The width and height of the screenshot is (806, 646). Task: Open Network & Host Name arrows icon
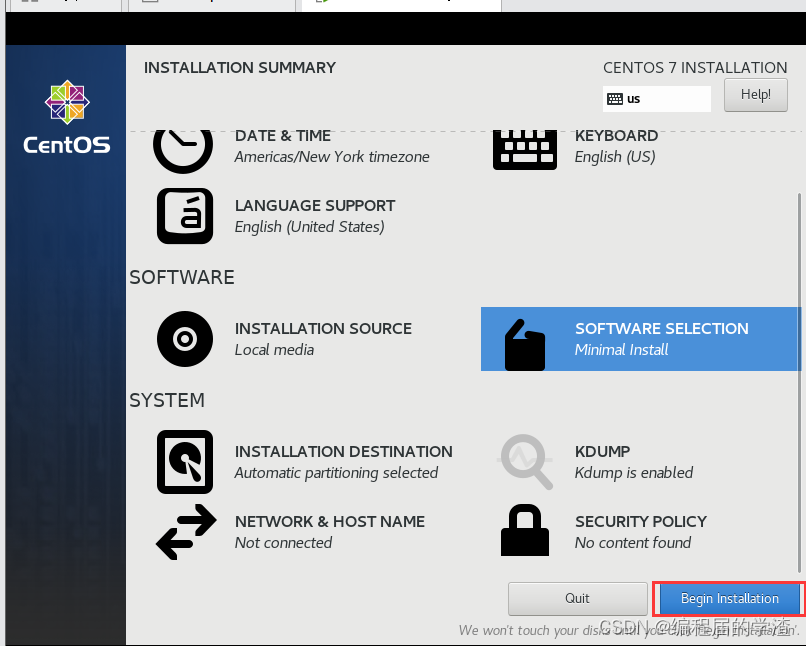point(186,532)
